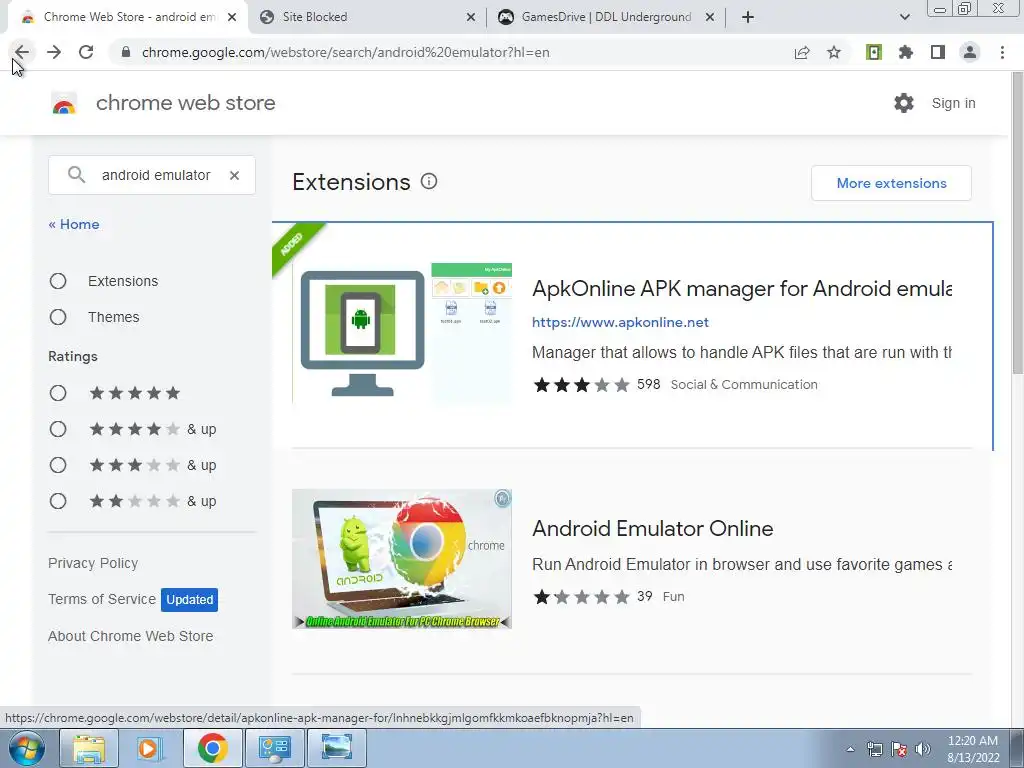Open the Windows Start menu
1024x768 pixels.
(27, 748)
